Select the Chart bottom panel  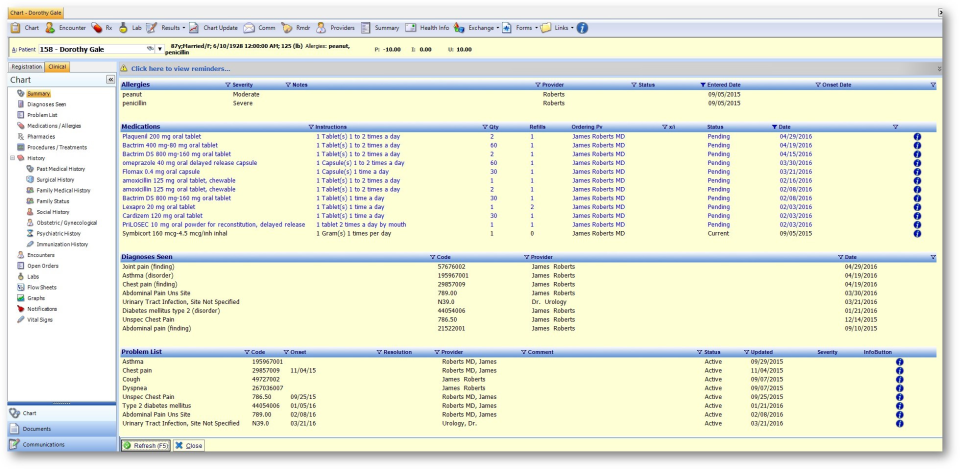click(61, 413)
